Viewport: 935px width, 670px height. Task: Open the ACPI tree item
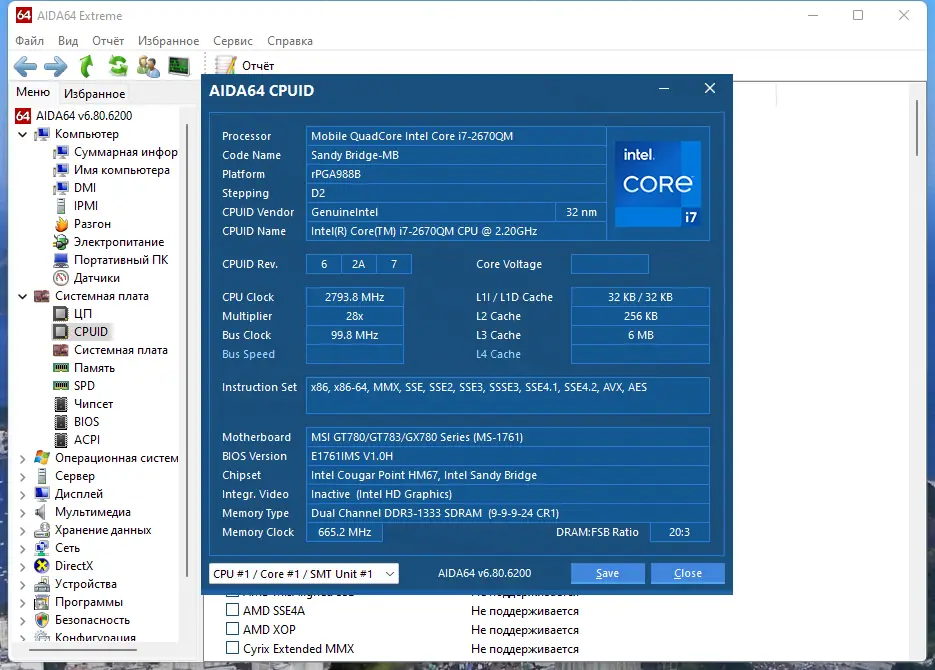pos(77,439)
